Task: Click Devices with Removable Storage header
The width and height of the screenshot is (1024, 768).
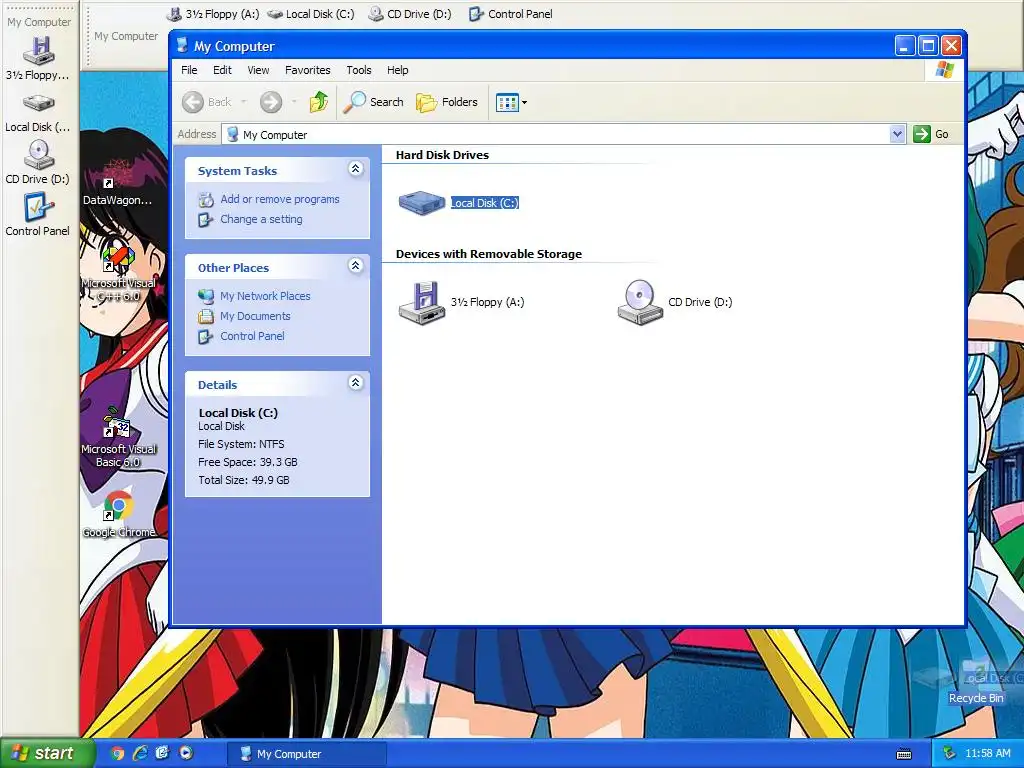Action: pos(488,254)
